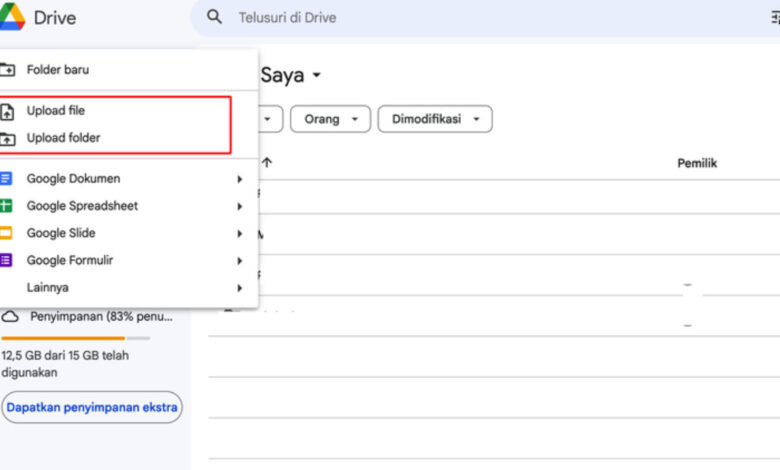Click Dapatkan penyimpanan ekstra button
Image resolution: width=780 pixels, height=470 pixels.
(x=92, y=407)
